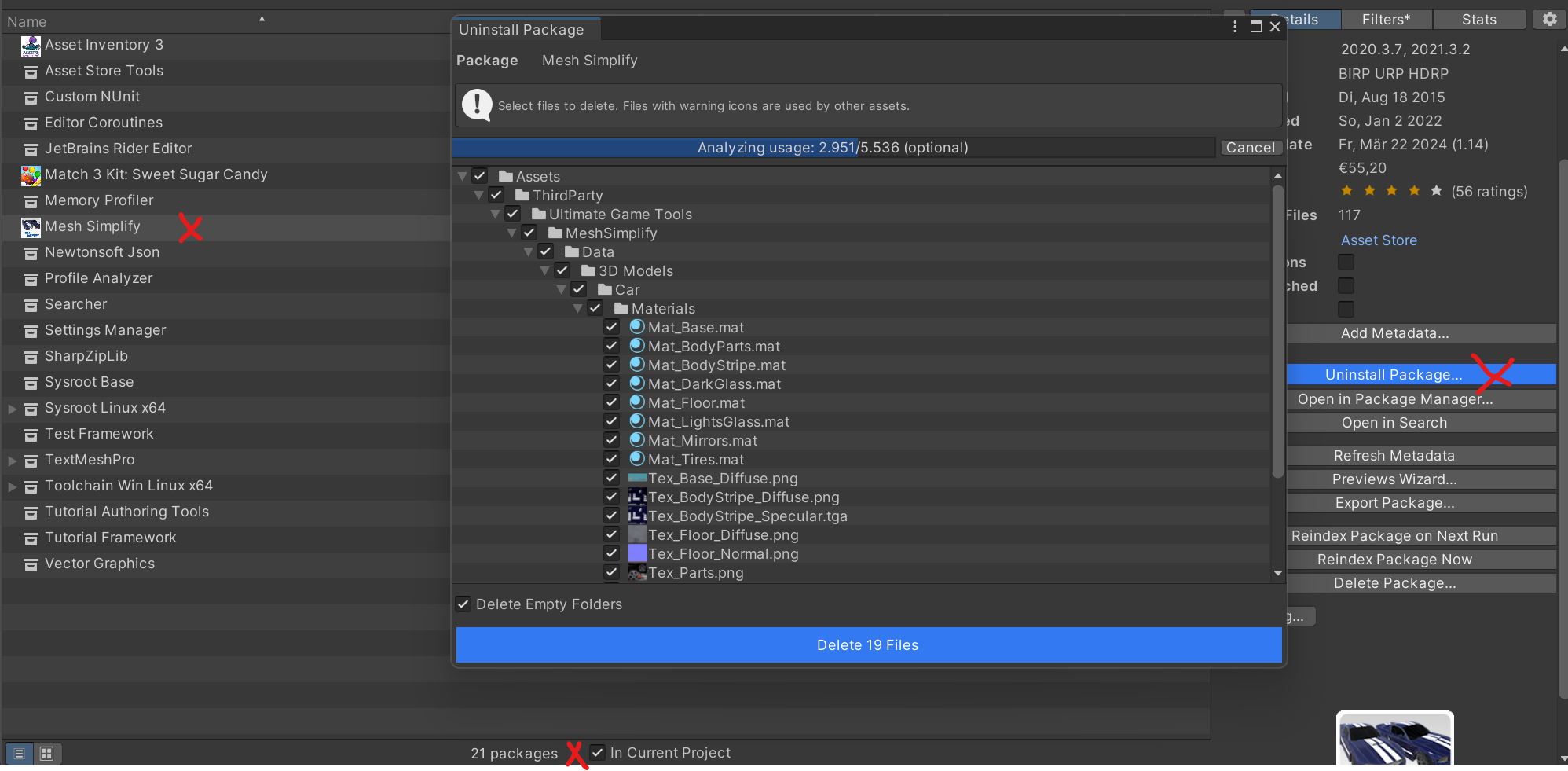Click the Asset Inventory 3 package icon

tap(31, 46)
